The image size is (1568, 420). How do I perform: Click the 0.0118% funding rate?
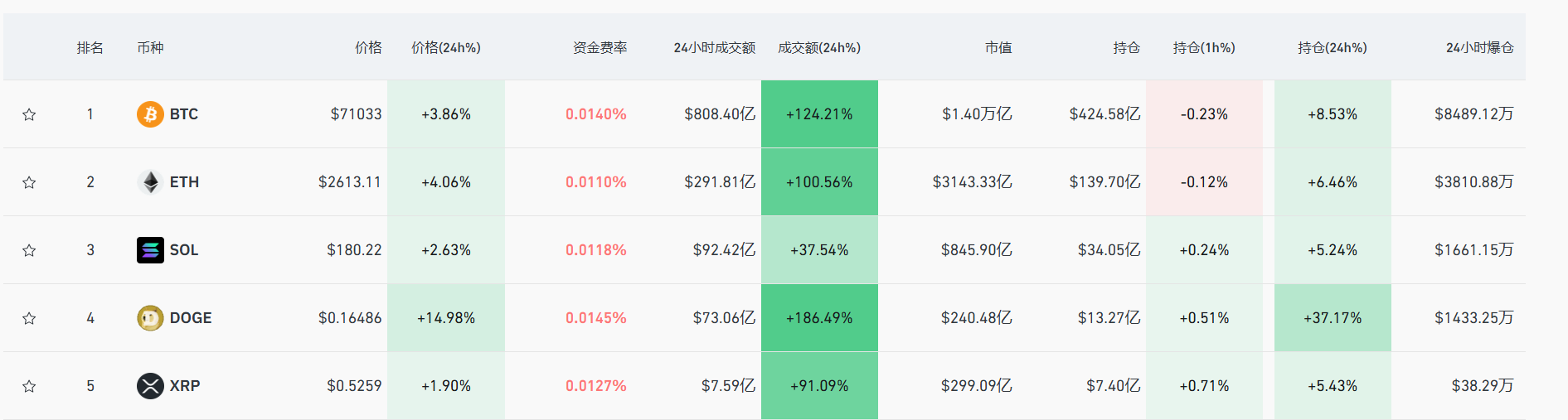(x=596, y=250)
